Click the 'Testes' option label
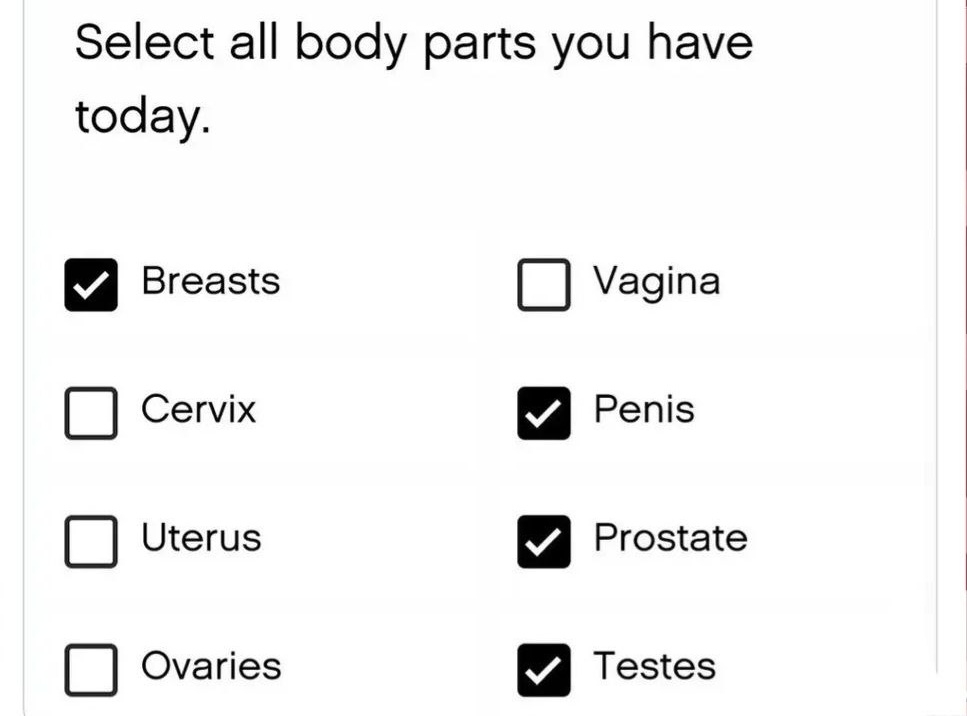The height and width of the screenshot is (716, 967). click(654, 666)
